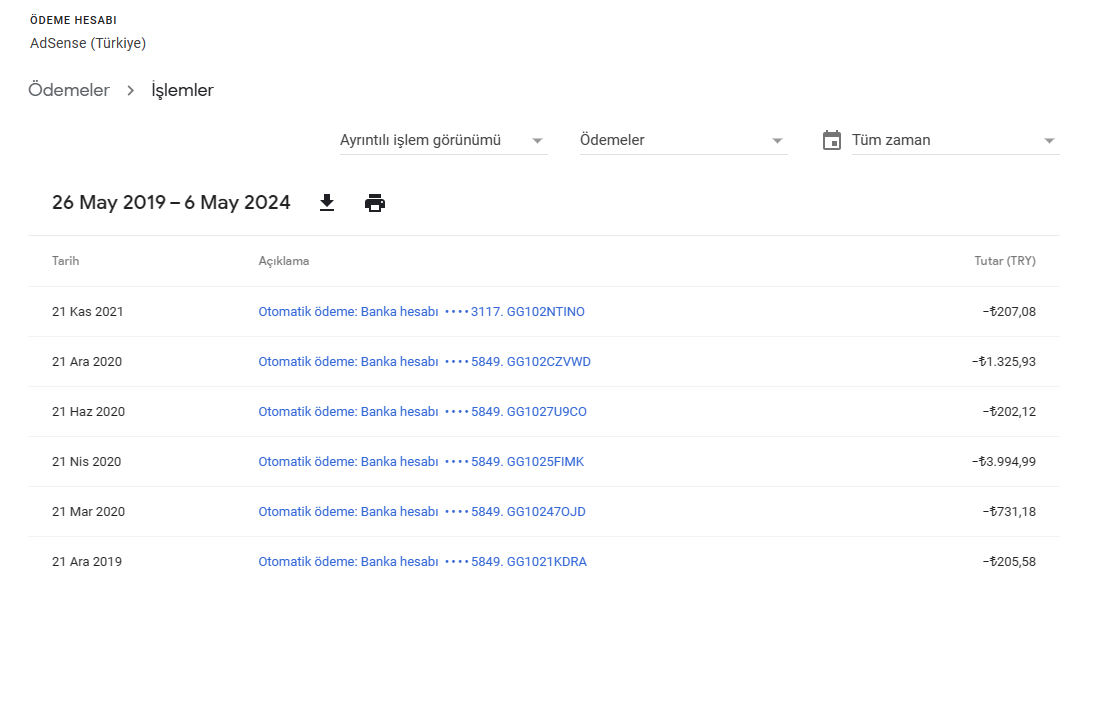Expand the Ayrıntılı işlem görünümü dropdown
1113x723 pixels.
click(x=444, y=140)
